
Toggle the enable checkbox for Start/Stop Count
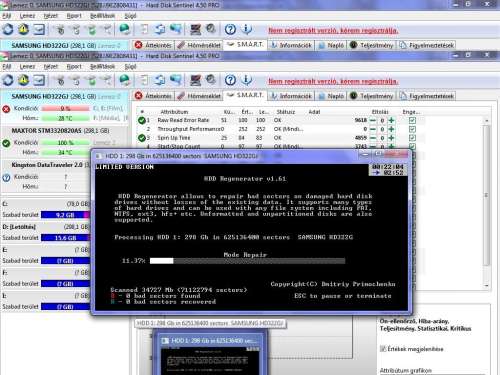[412, 146]
